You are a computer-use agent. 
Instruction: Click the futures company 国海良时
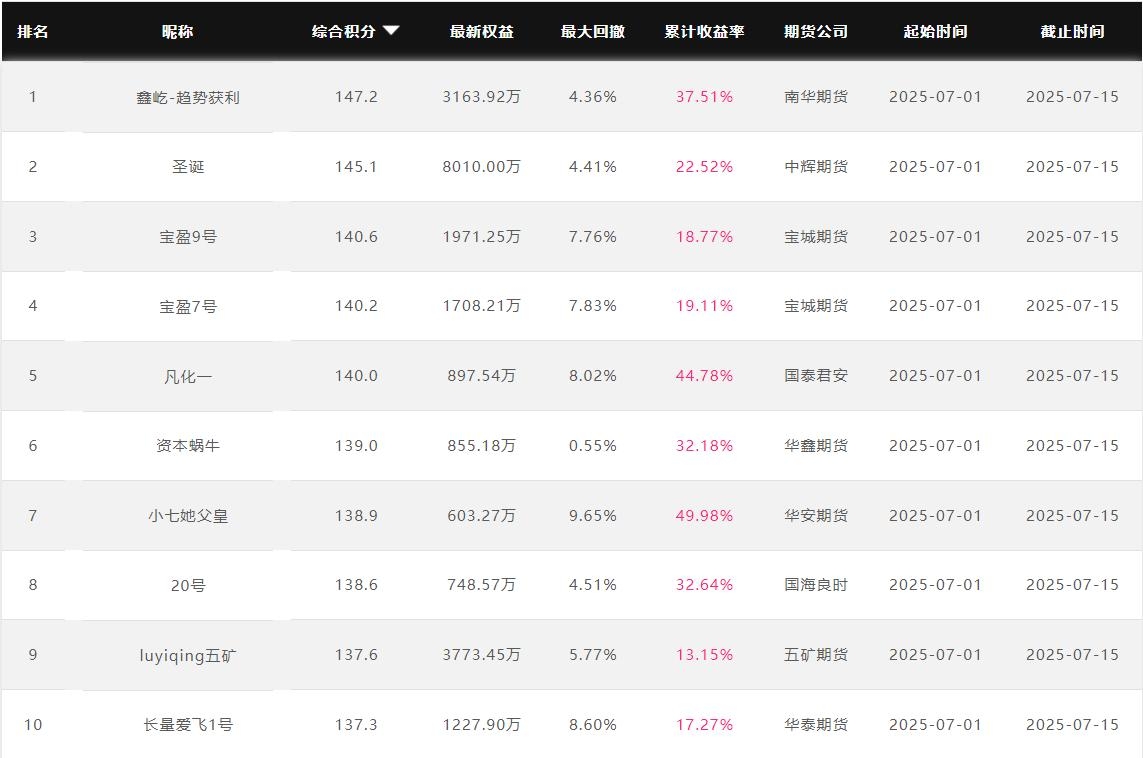[816, 585]
